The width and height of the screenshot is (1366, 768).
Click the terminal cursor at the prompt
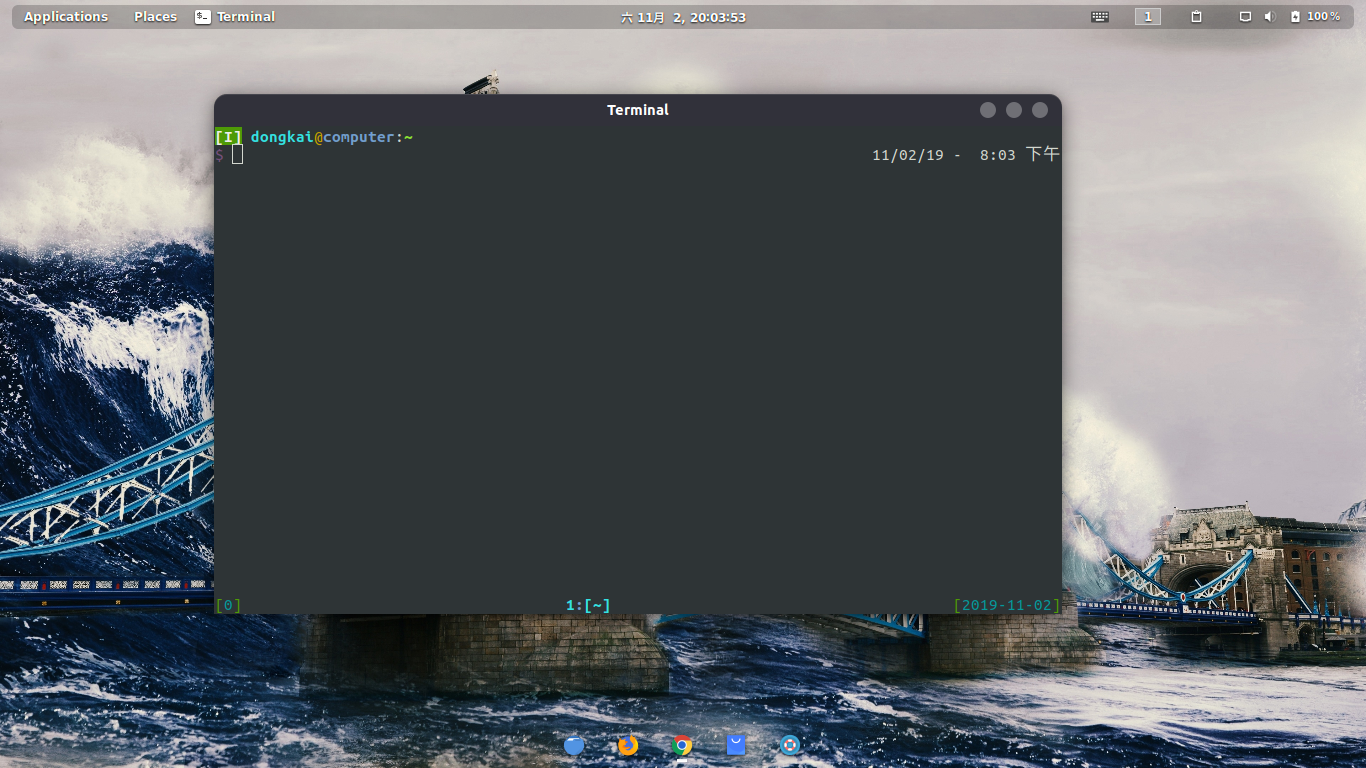coord(237,154)
